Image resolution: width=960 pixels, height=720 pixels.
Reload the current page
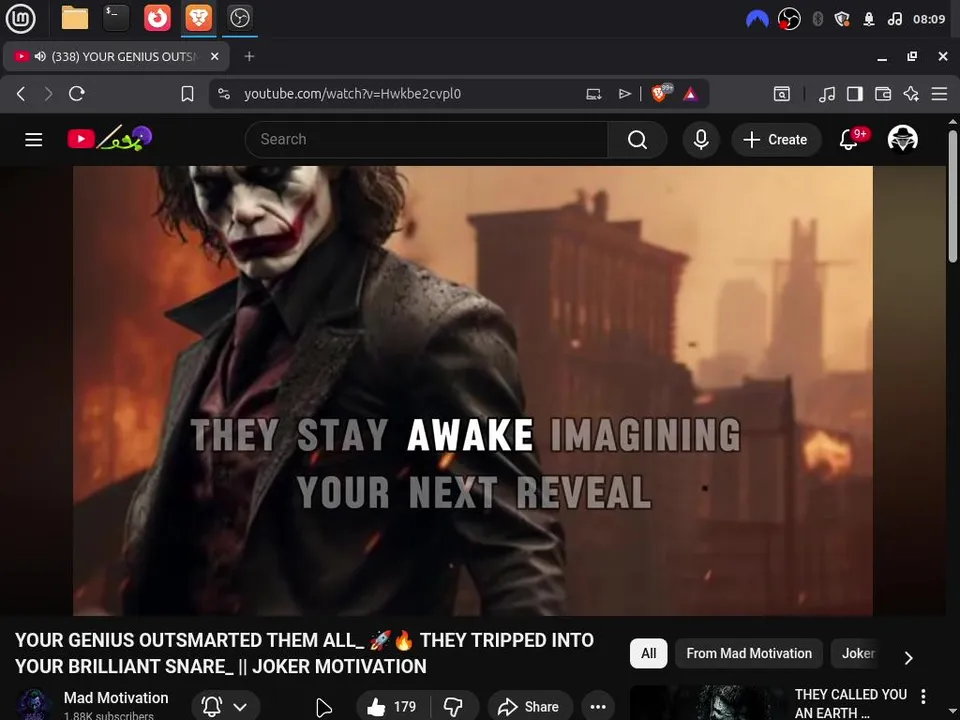(x=77, y=94)
